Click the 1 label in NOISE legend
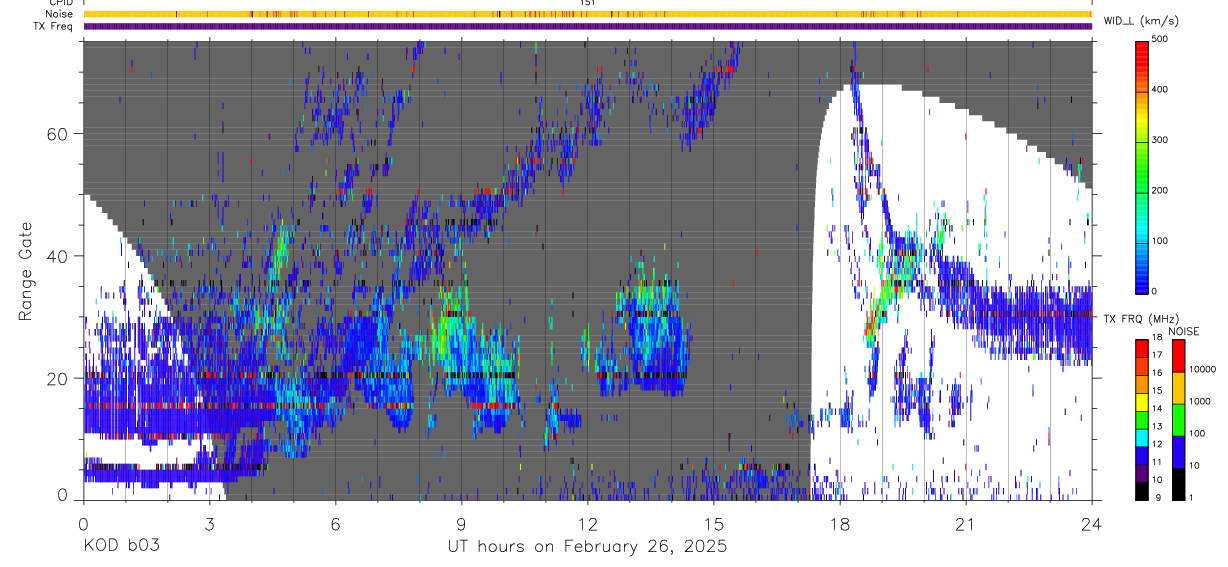This screenshot has width=1228, height=567. point(1191,498)
